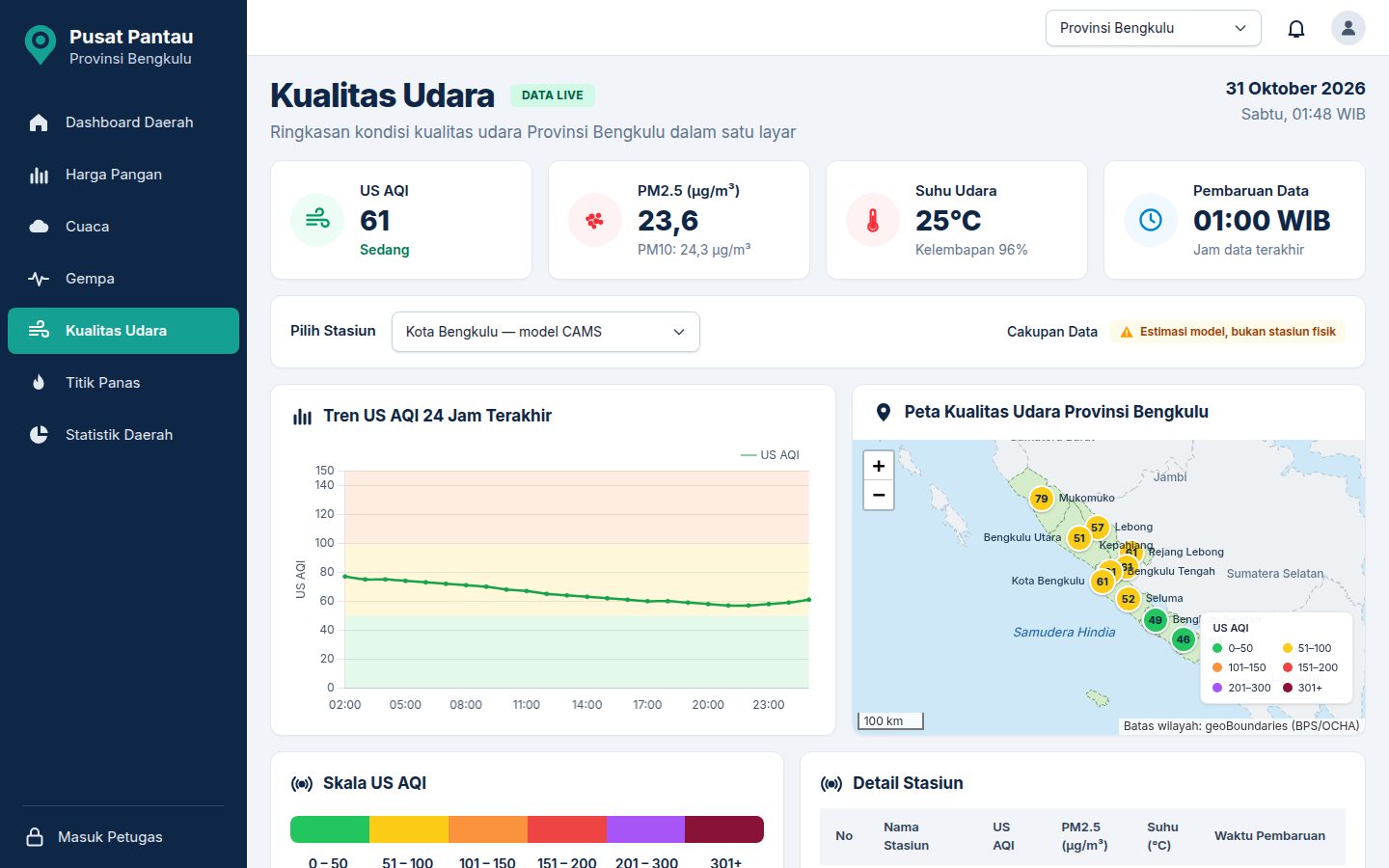
Task: Open notifications bell icon
Action: pos(1296,28)
